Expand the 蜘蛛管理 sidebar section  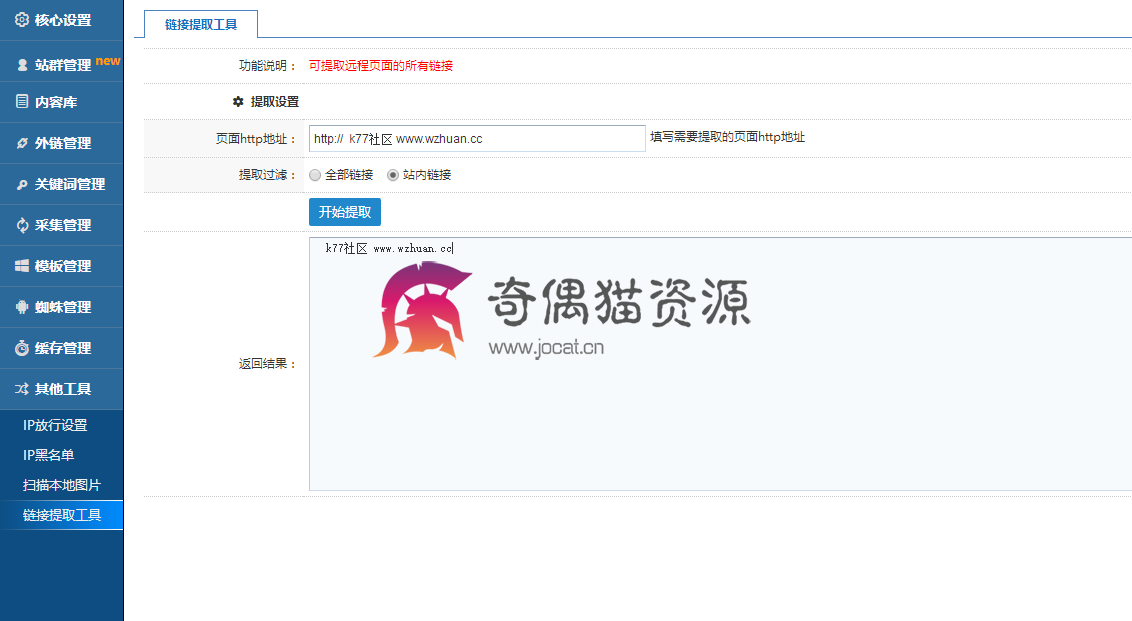(61, 307)
